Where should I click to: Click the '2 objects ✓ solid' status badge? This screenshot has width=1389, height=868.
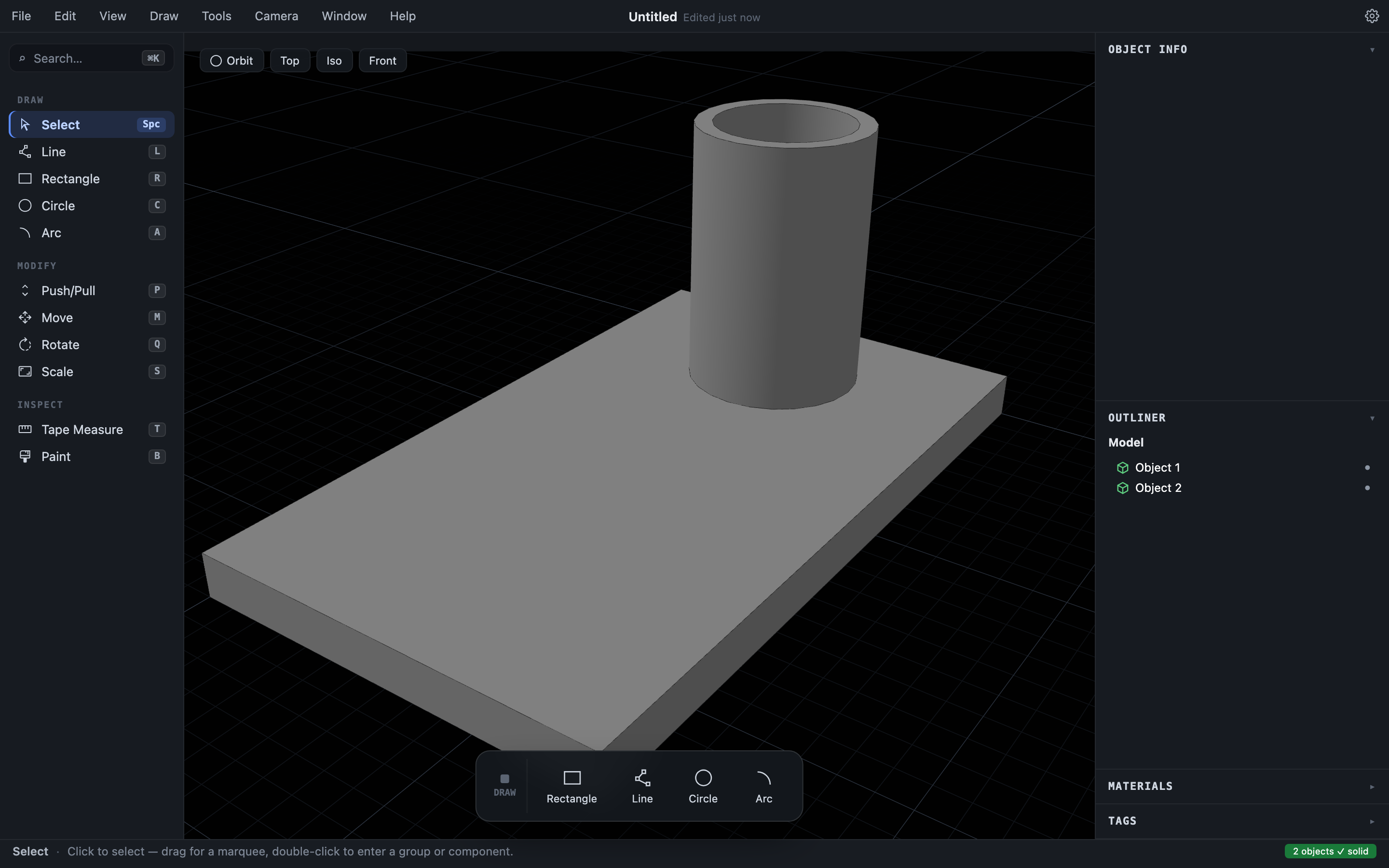pos(1330,851)
